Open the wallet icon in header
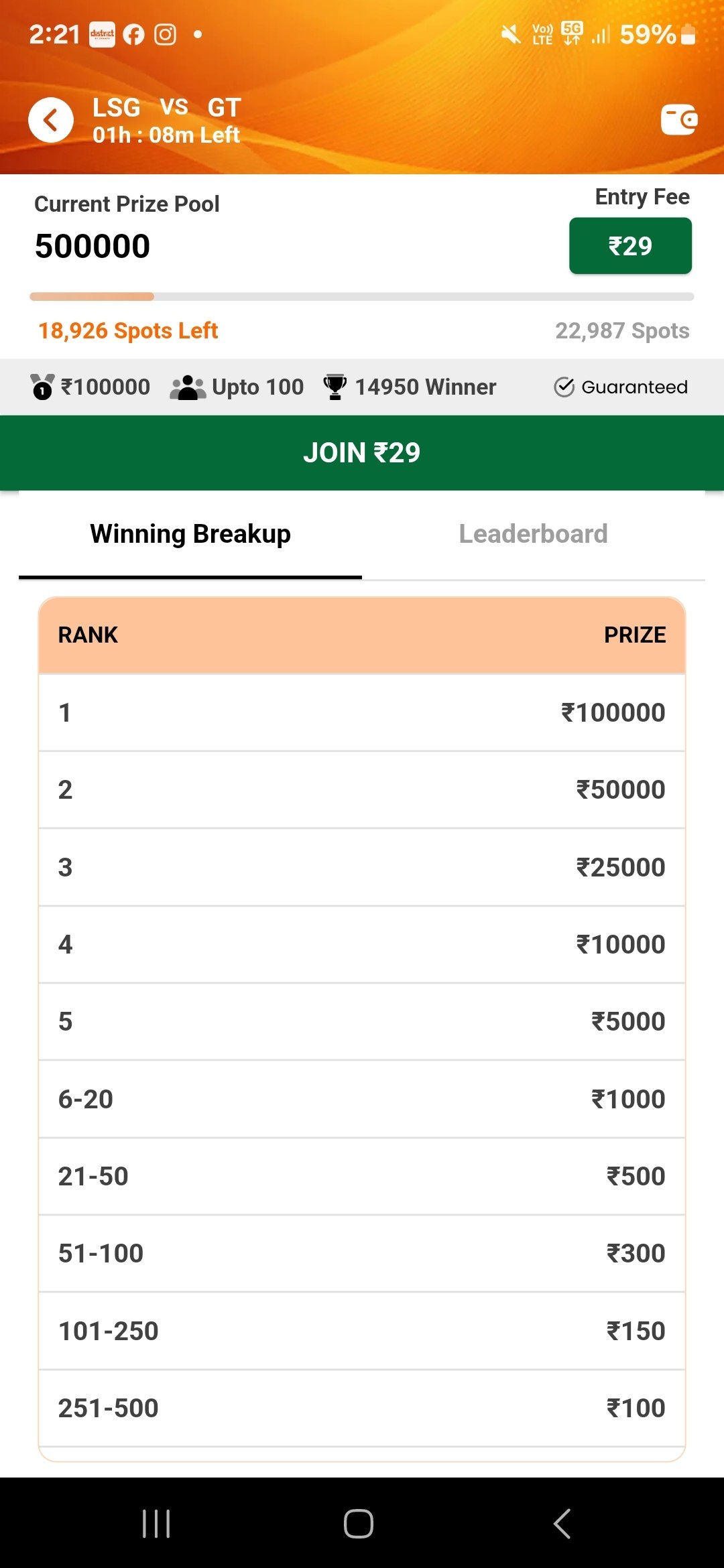 678,120
